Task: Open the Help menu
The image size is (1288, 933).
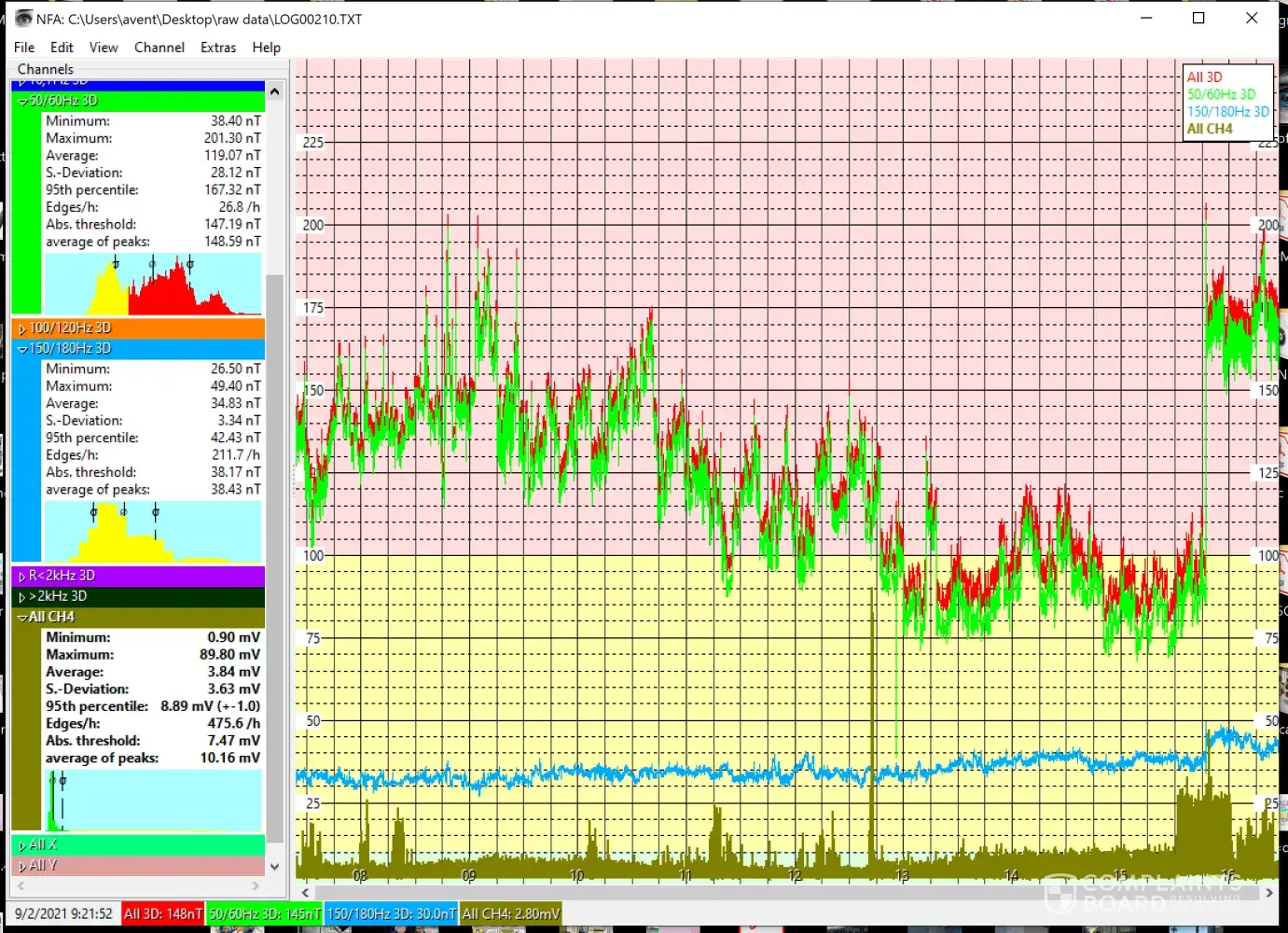Action: click(x=266, y=48)
